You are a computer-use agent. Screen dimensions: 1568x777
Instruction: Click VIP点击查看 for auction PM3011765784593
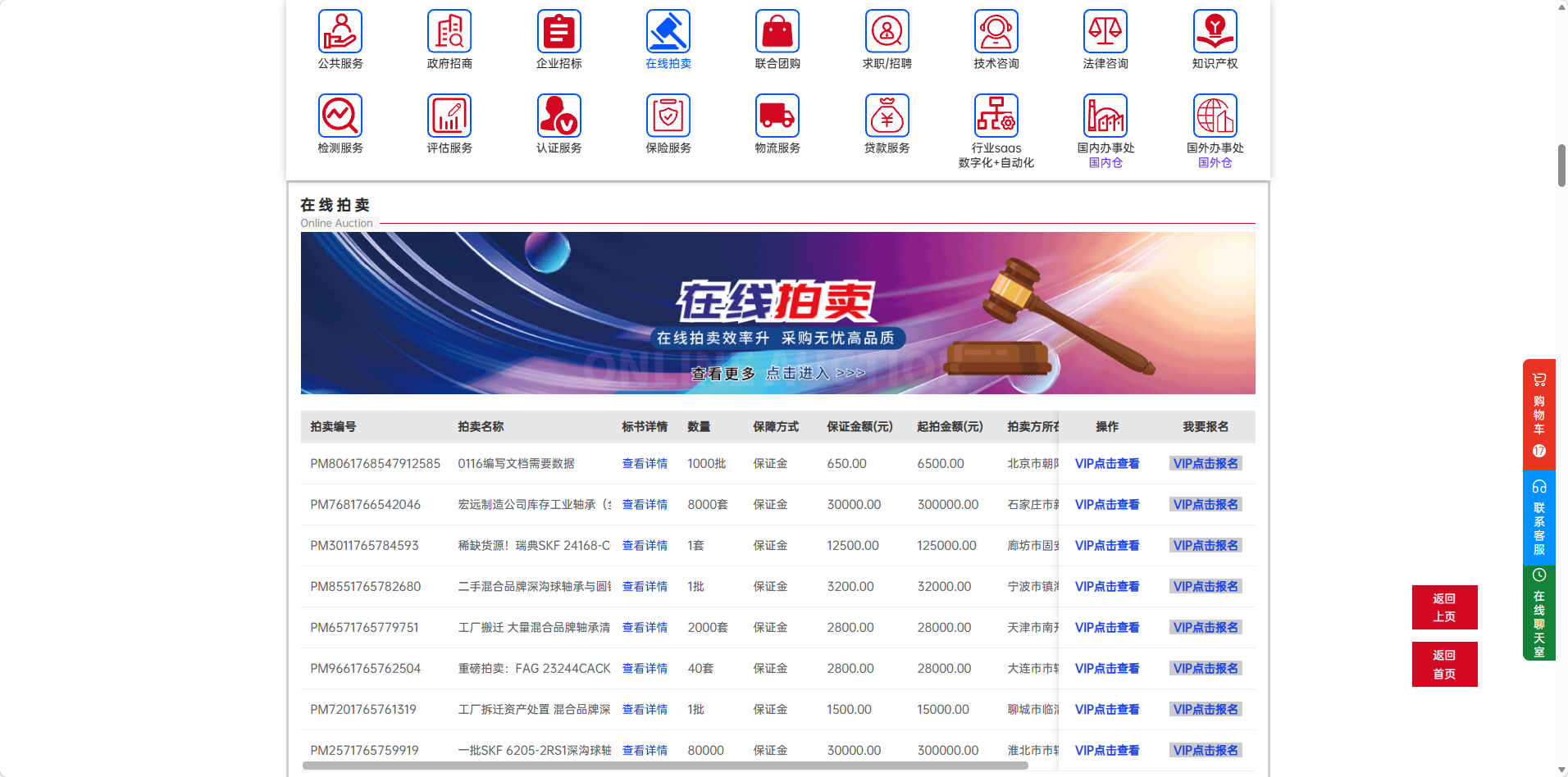pos(1106,546)
